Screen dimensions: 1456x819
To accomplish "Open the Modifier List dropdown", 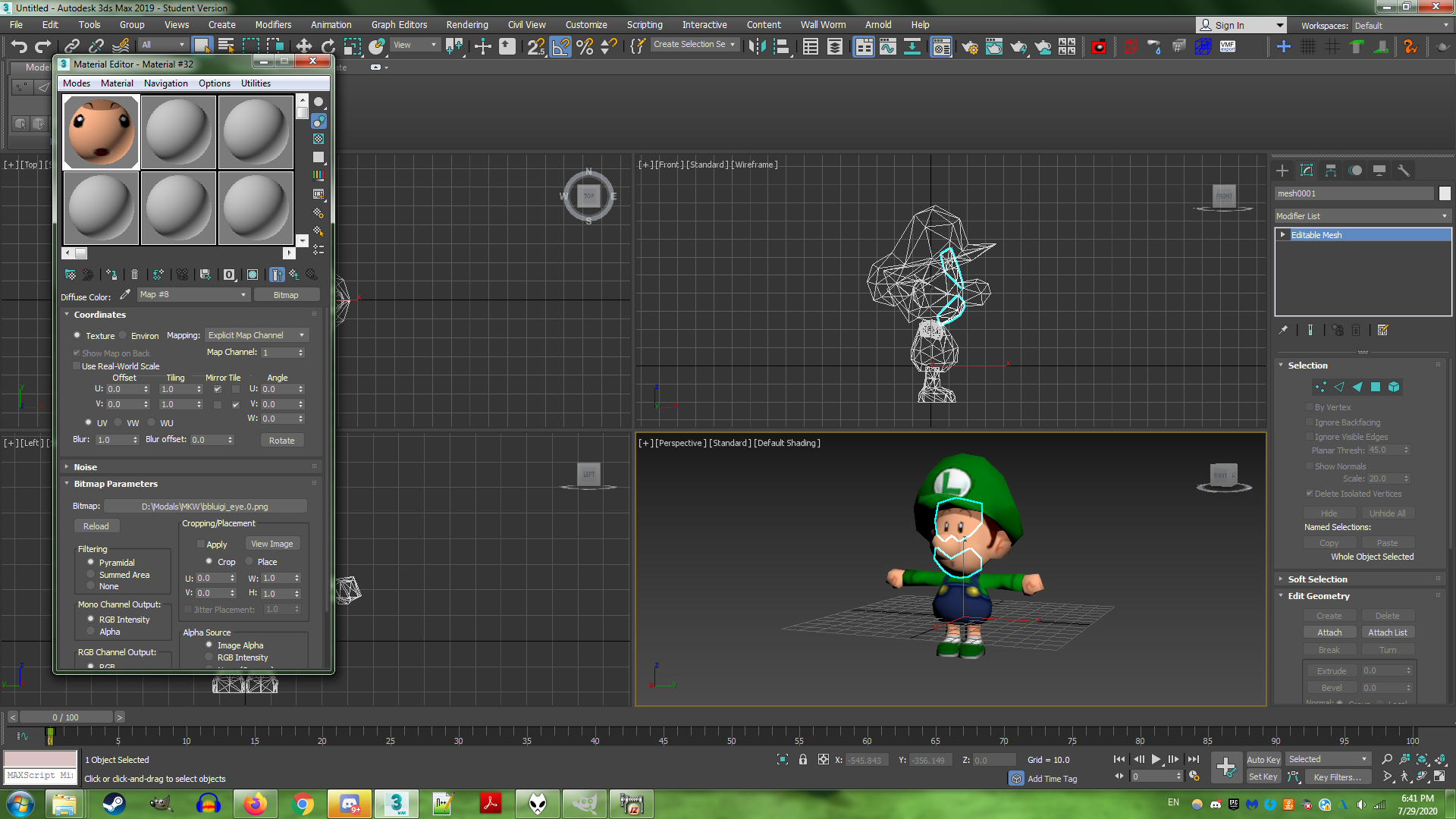I will click(x=1362, y=216).
